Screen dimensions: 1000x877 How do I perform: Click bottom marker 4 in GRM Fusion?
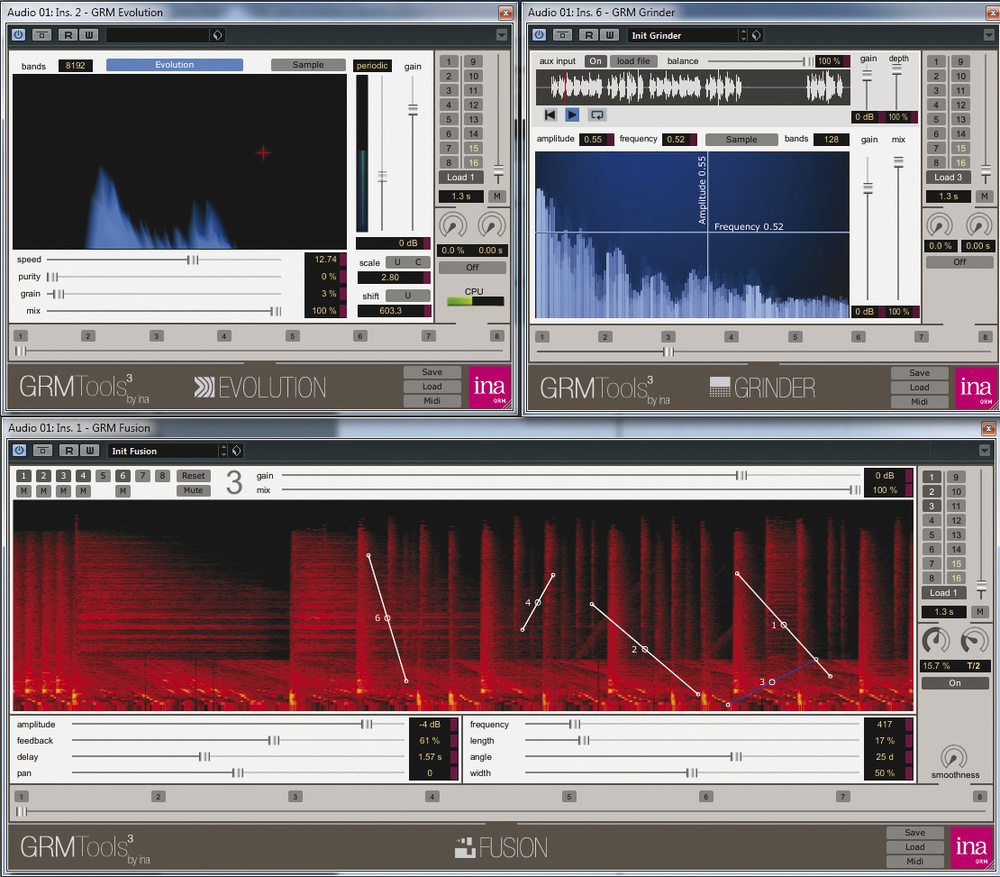click(432, 796)
